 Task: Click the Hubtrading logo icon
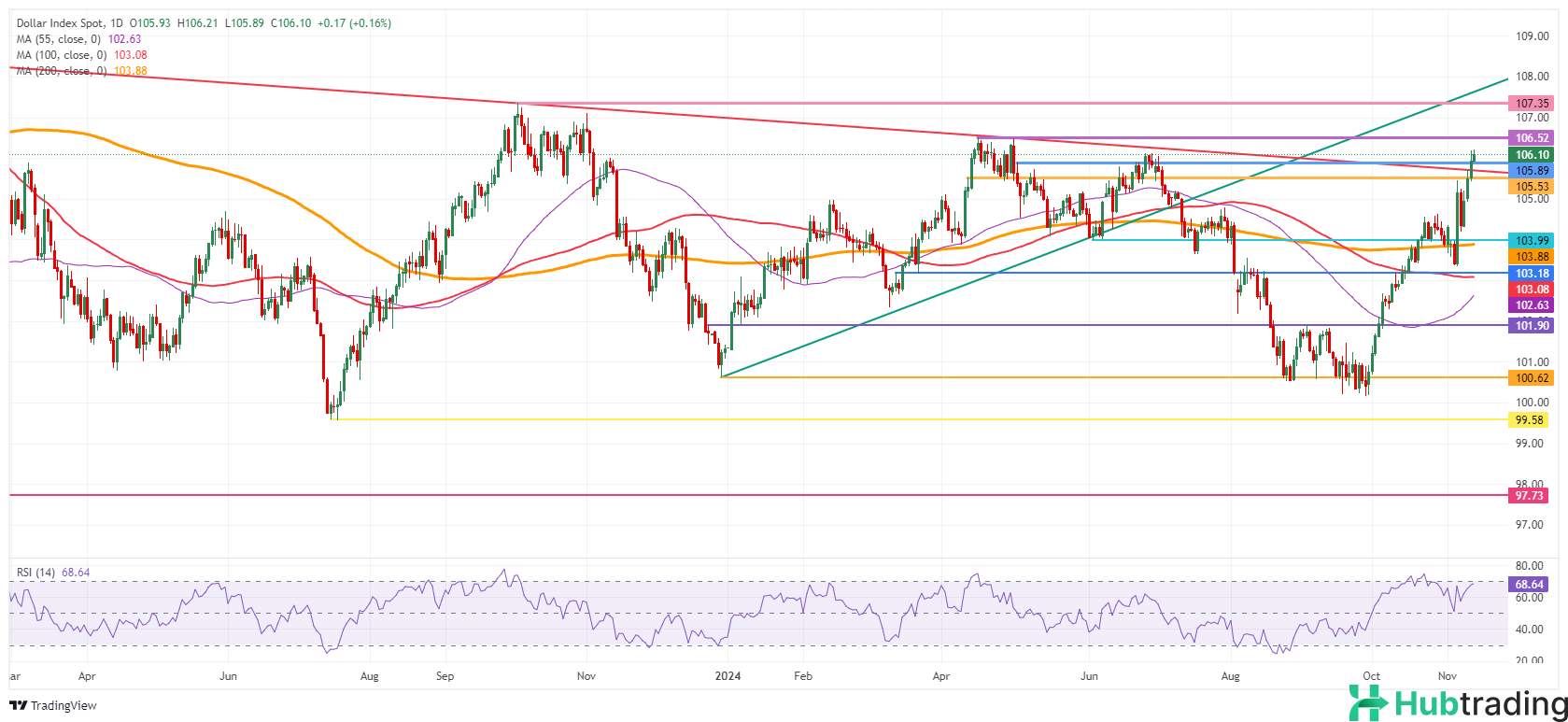tap(1368, 702)
